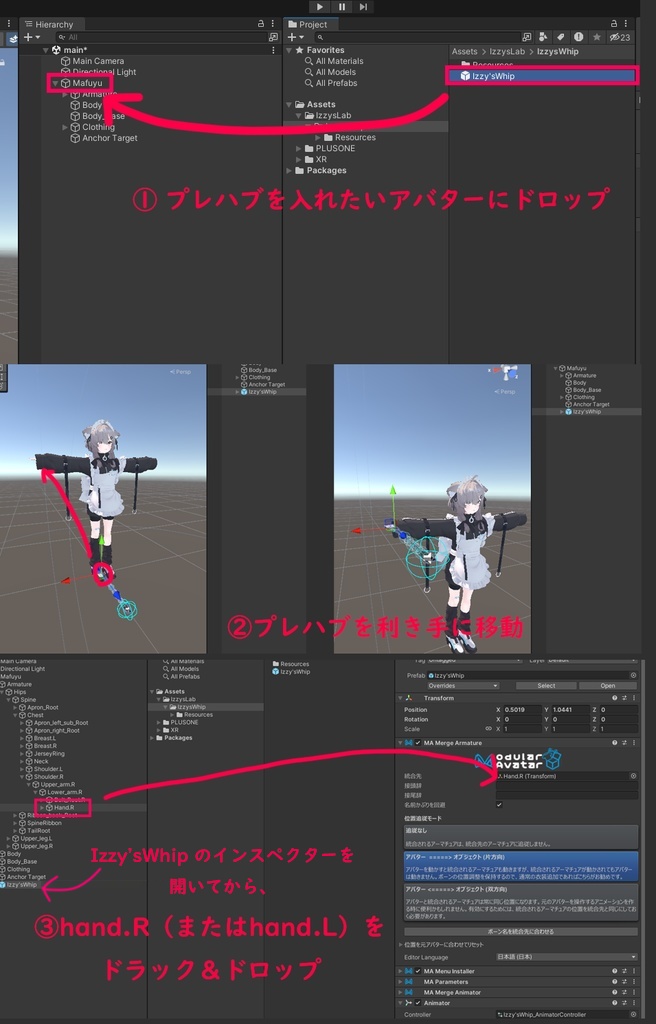The width and height of the screenshot is (656, 1024).
Task: Select the 追従なし position mode
Action: pos(520,837)
